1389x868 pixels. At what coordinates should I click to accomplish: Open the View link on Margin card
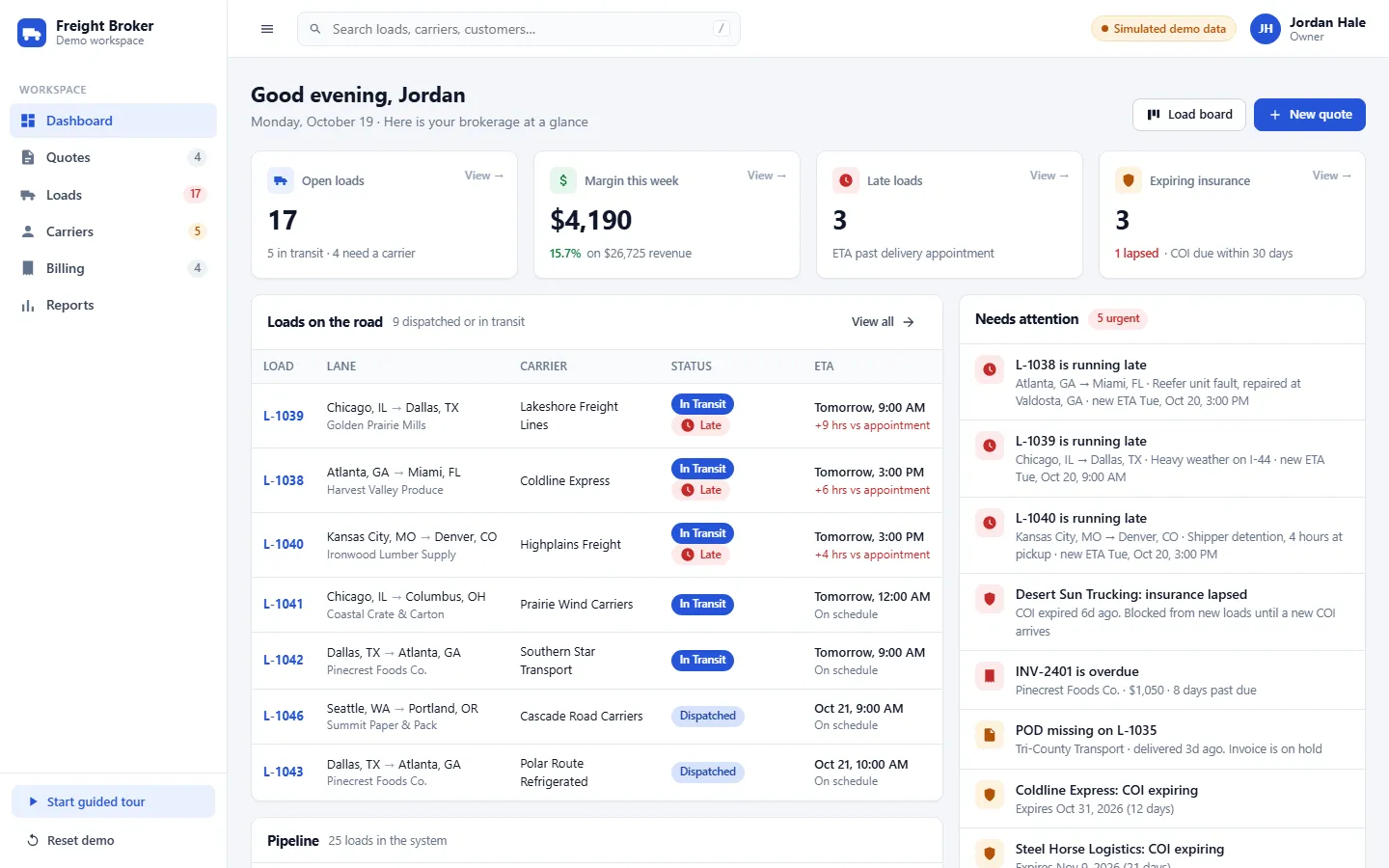point(766,176)
